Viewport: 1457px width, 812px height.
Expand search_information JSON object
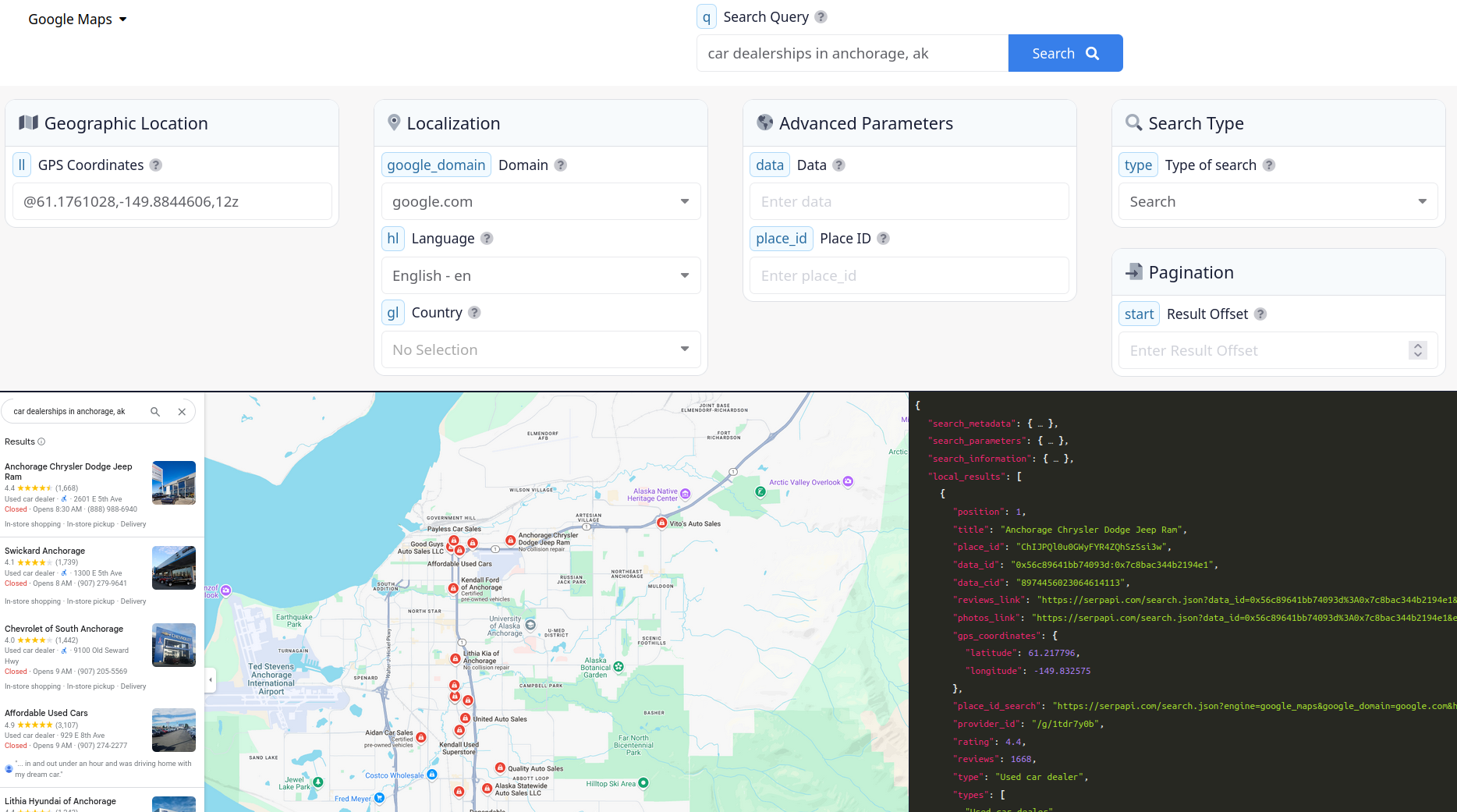pos(1058,459)
